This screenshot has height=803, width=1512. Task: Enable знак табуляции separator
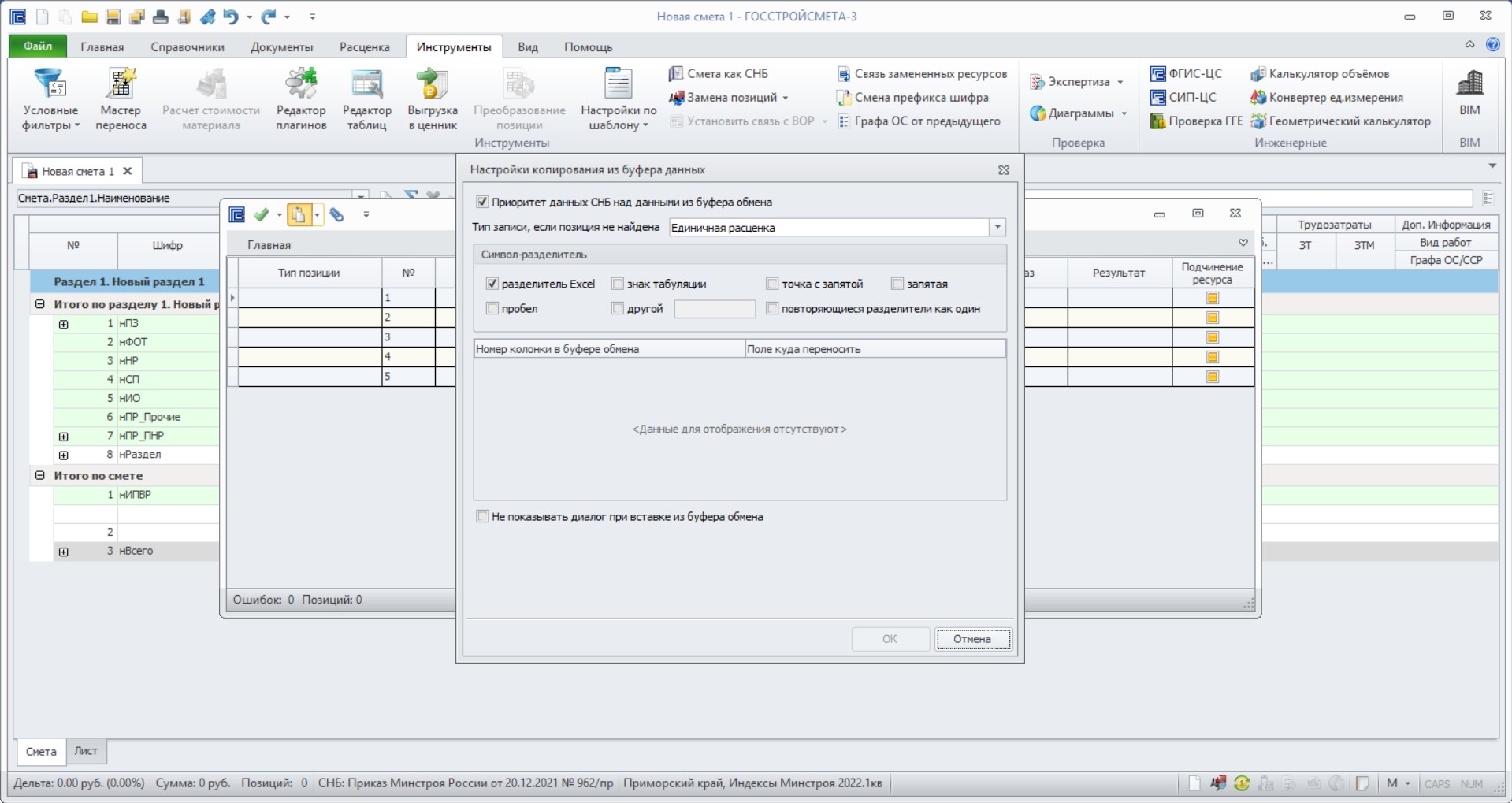click(618, 284)
